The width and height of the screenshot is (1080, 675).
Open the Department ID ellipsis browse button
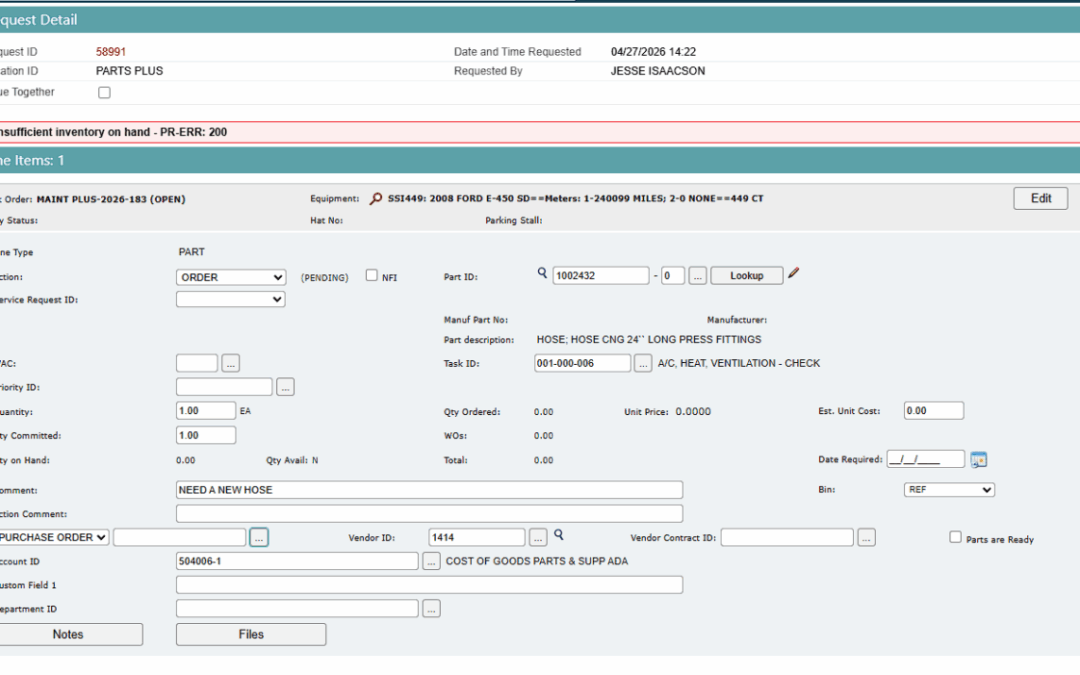tap(431, 609)
